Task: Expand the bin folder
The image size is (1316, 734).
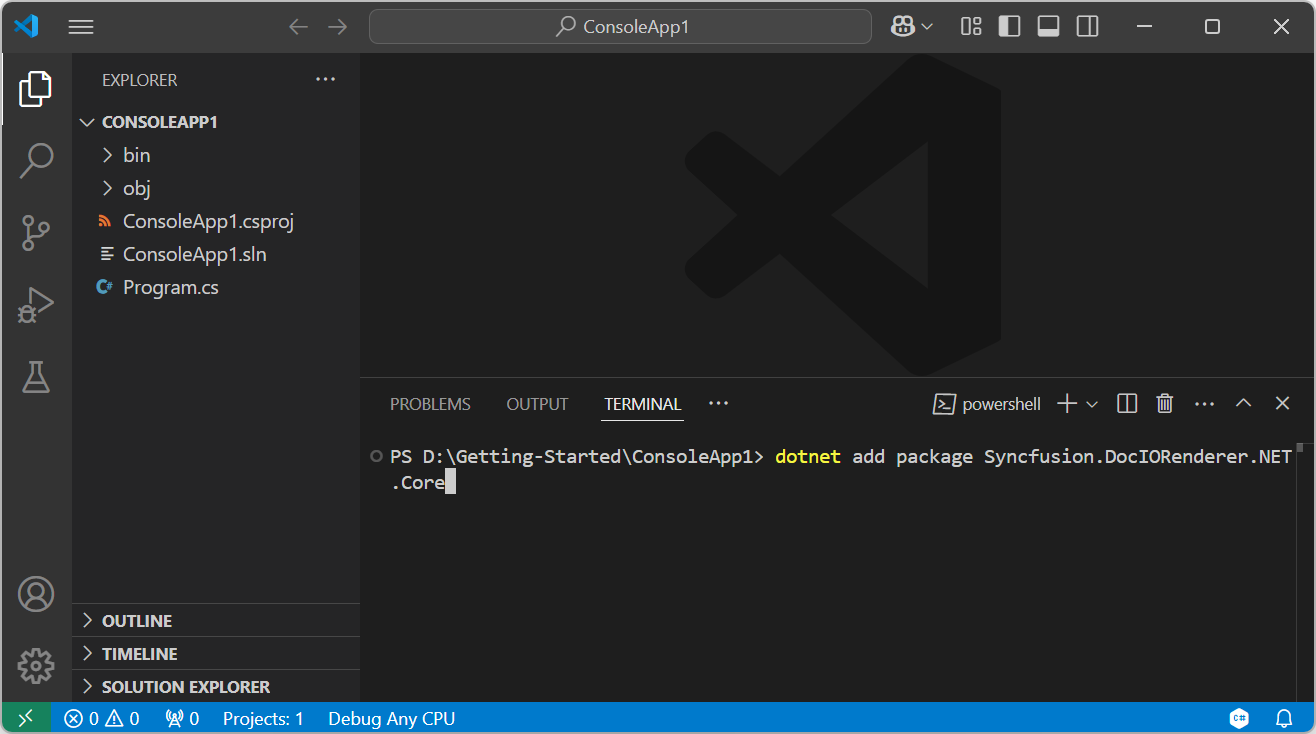Action: 216,155
